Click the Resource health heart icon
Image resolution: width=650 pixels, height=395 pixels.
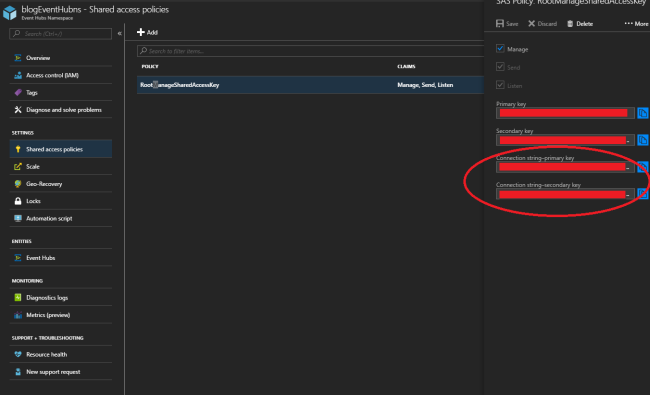tap(18, 354)
